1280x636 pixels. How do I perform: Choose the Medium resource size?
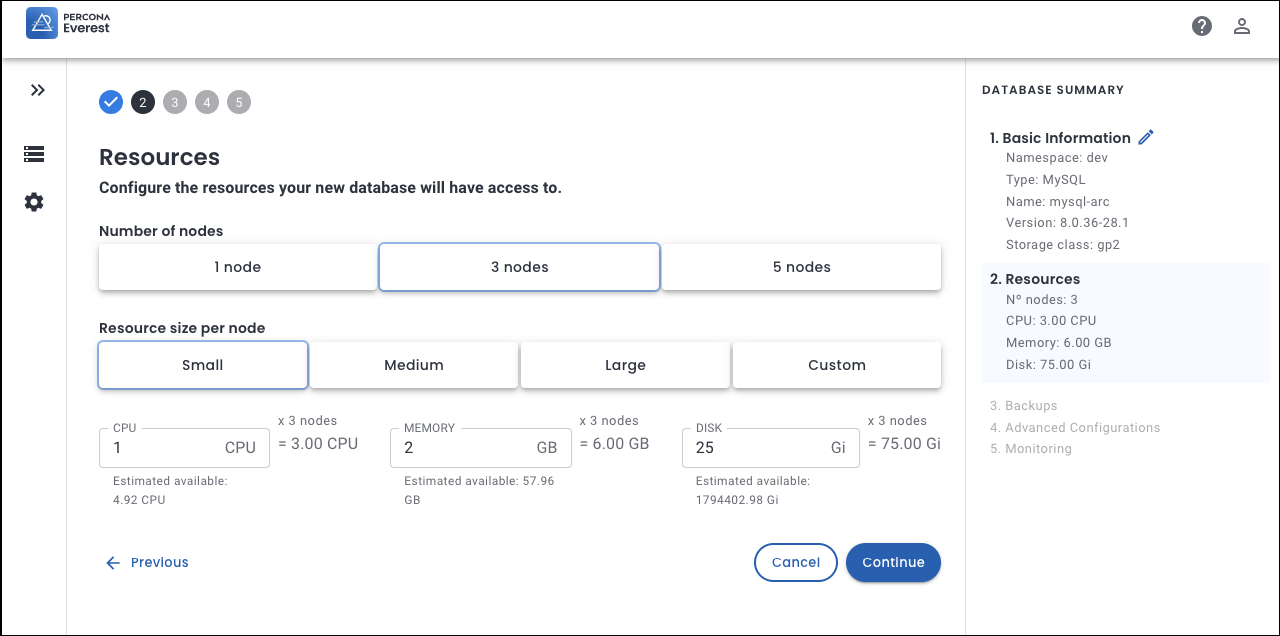click(x=413, y=365)
